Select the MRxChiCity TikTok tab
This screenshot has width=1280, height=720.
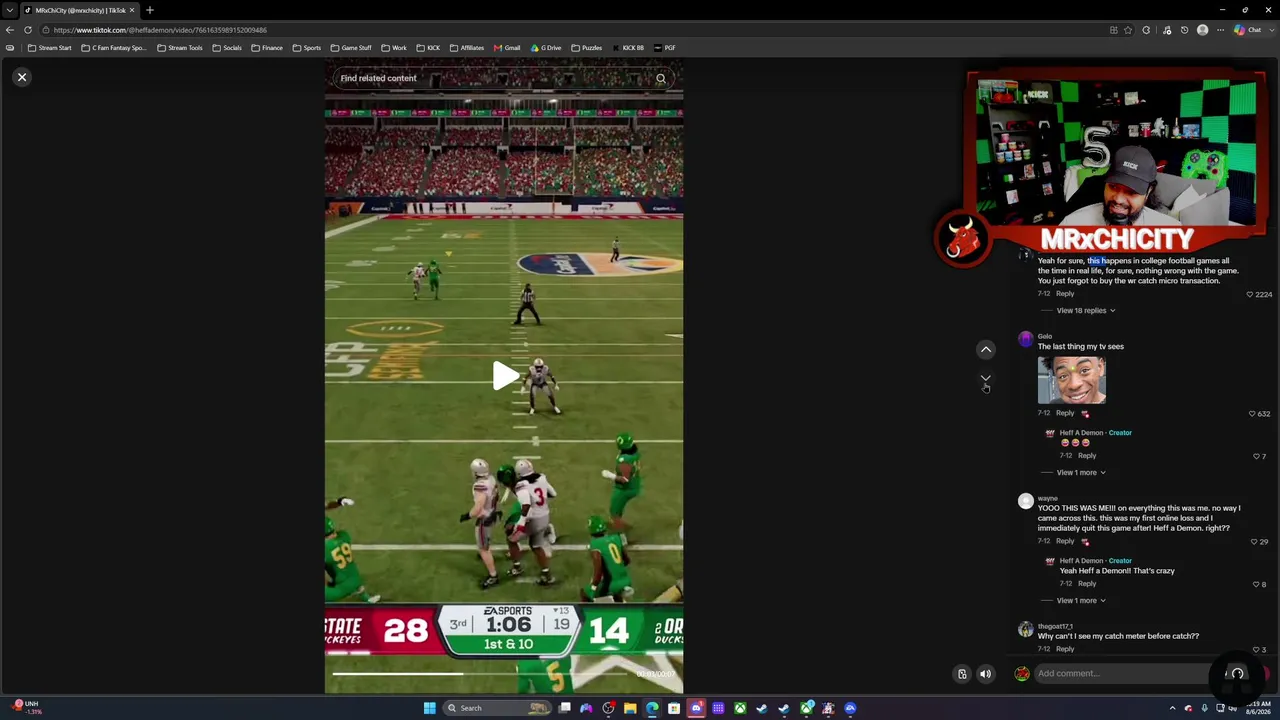80,10
